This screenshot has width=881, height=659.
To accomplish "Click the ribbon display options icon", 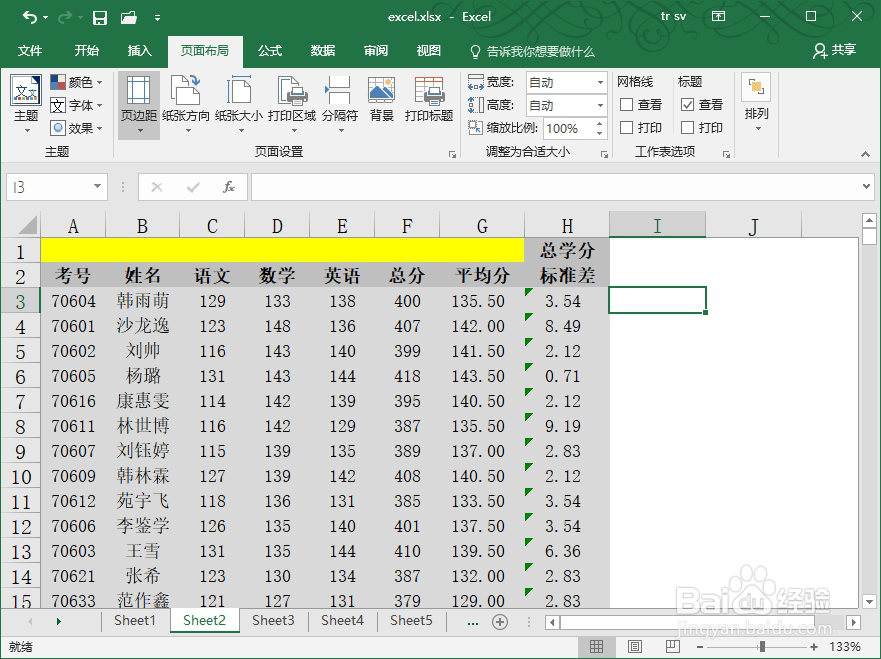I will point(719,16).
